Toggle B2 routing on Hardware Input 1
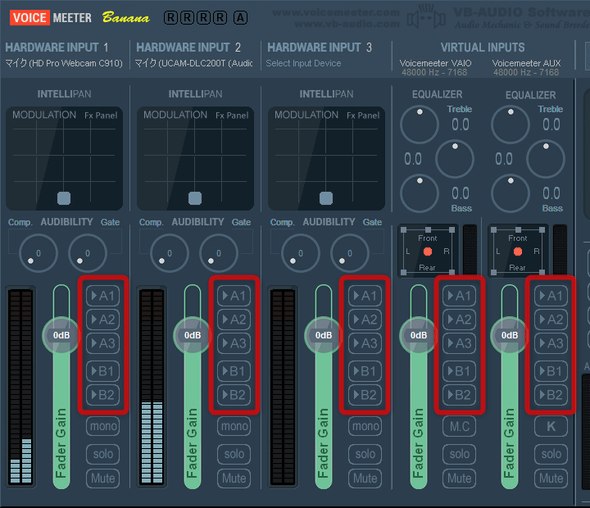590x508 pixels. tap(103, 395)
